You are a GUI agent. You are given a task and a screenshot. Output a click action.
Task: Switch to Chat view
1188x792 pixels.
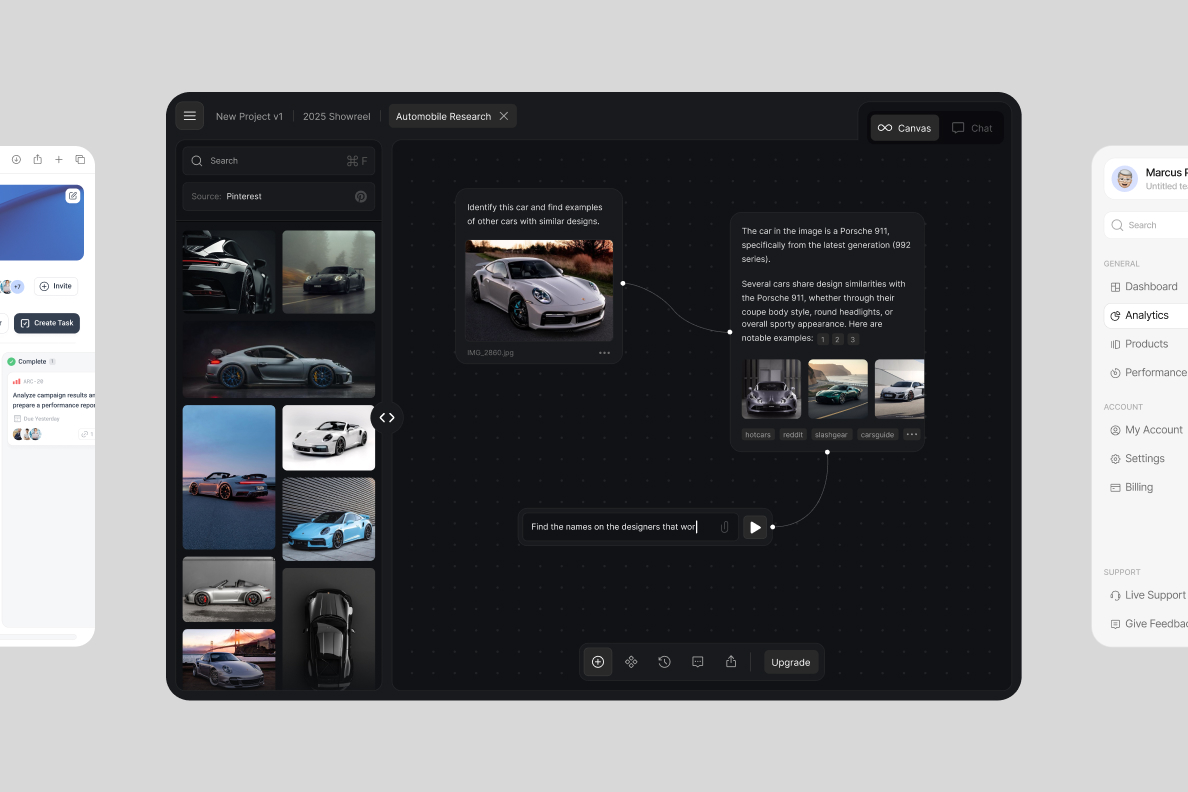click(x=972, y=128)
